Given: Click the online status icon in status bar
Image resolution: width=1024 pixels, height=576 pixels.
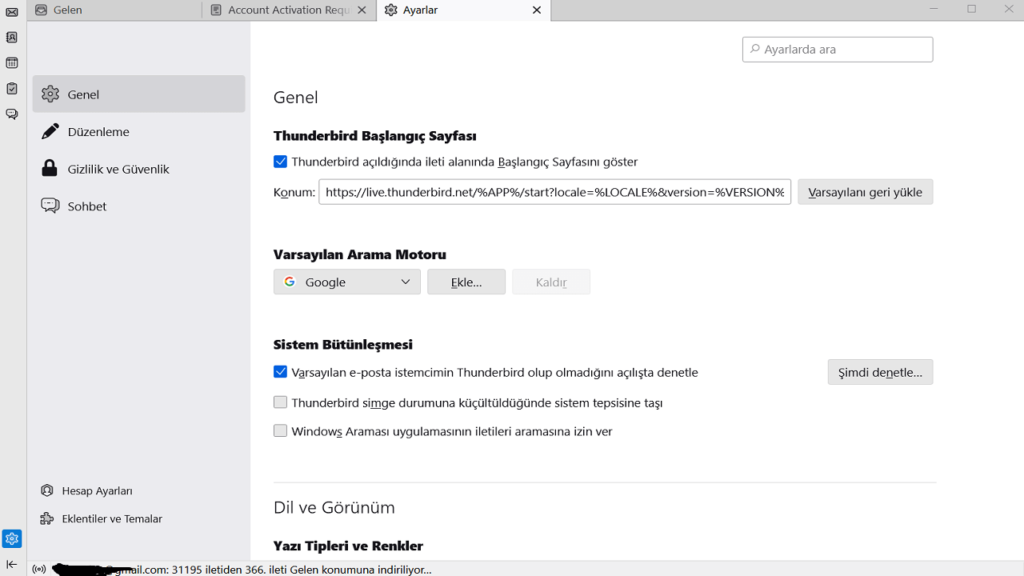Looking at the screenshot, I should (39, 569).
